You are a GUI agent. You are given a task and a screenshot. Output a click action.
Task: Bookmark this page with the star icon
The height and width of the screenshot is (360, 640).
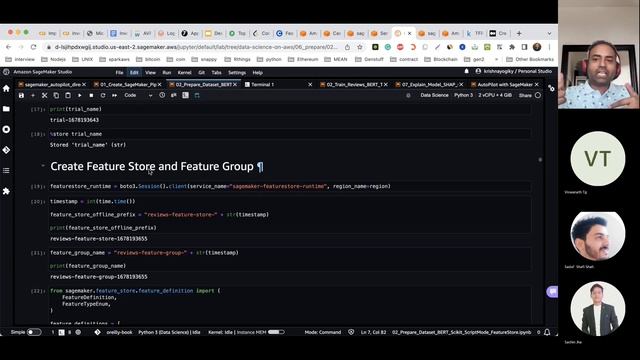tap(360, 47)
